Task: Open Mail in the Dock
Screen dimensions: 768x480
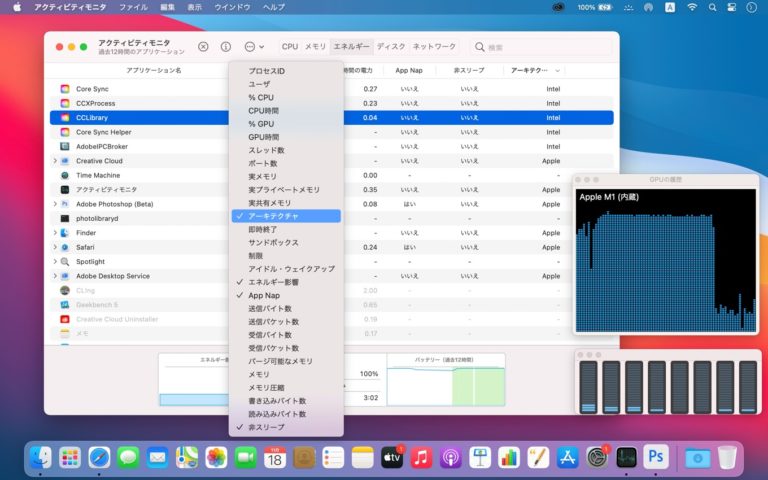Action: 158,458
